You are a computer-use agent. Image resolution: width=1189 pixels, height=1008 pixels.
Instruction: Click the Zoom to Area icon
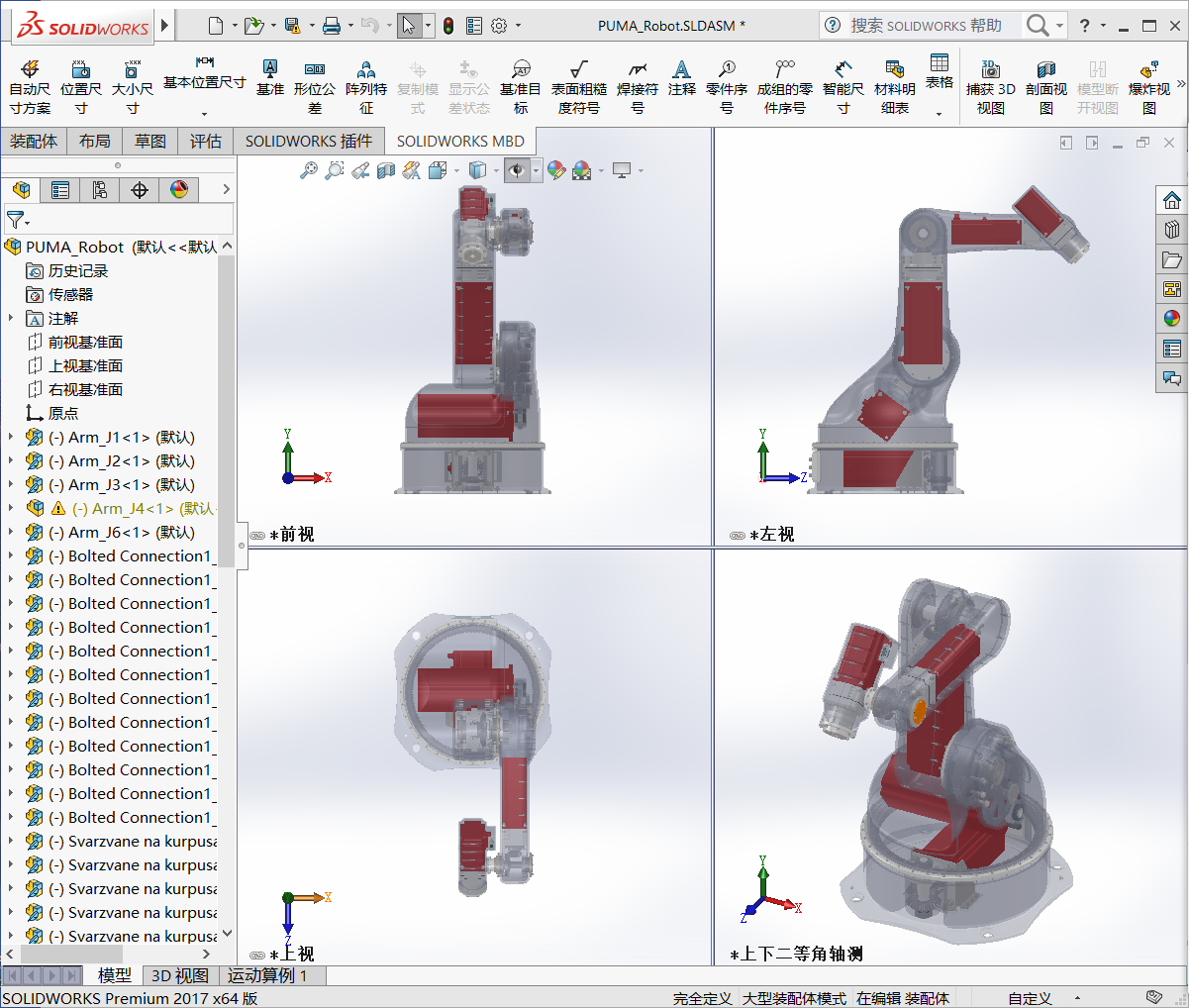(335, 170)
